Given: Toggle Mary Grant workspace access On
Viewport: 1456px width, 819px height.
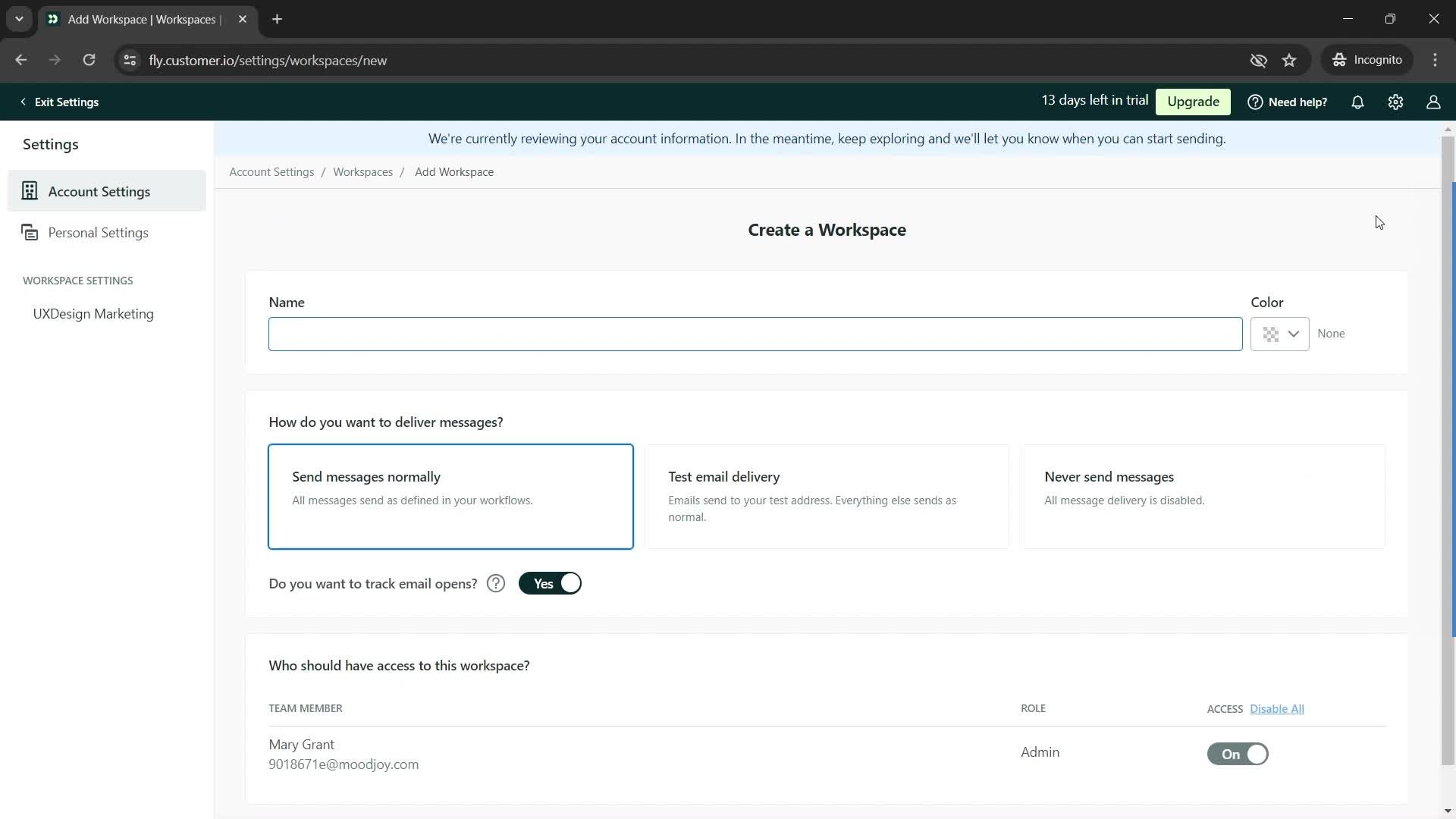Looking at the screenshot, I should tap(1237, 753).
